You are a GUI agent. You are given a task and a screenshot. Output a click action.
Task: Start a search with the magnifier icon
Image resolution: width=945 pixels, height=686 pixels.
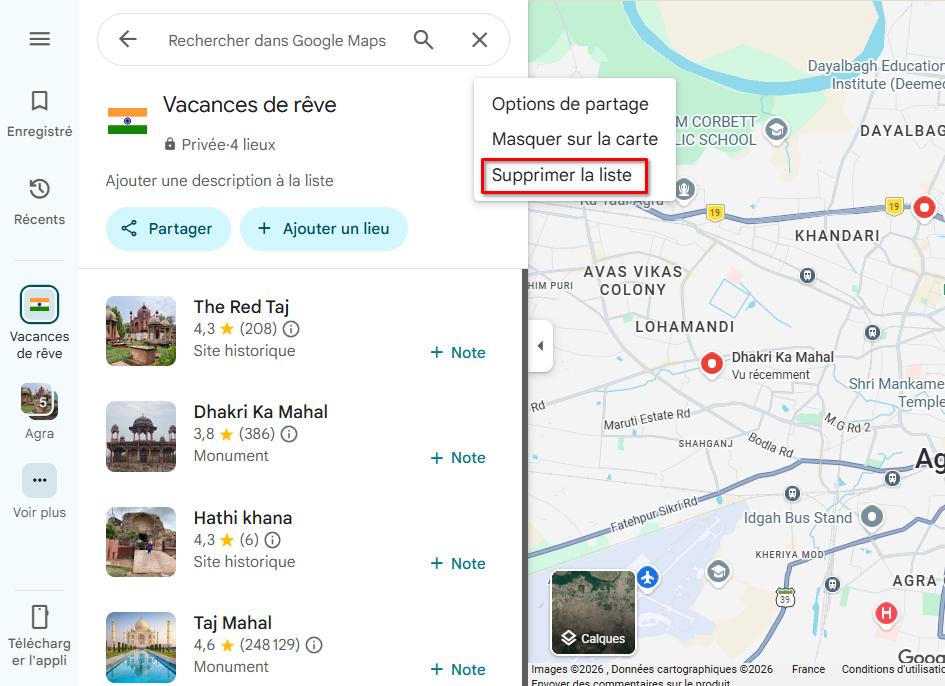pos(423,40)
